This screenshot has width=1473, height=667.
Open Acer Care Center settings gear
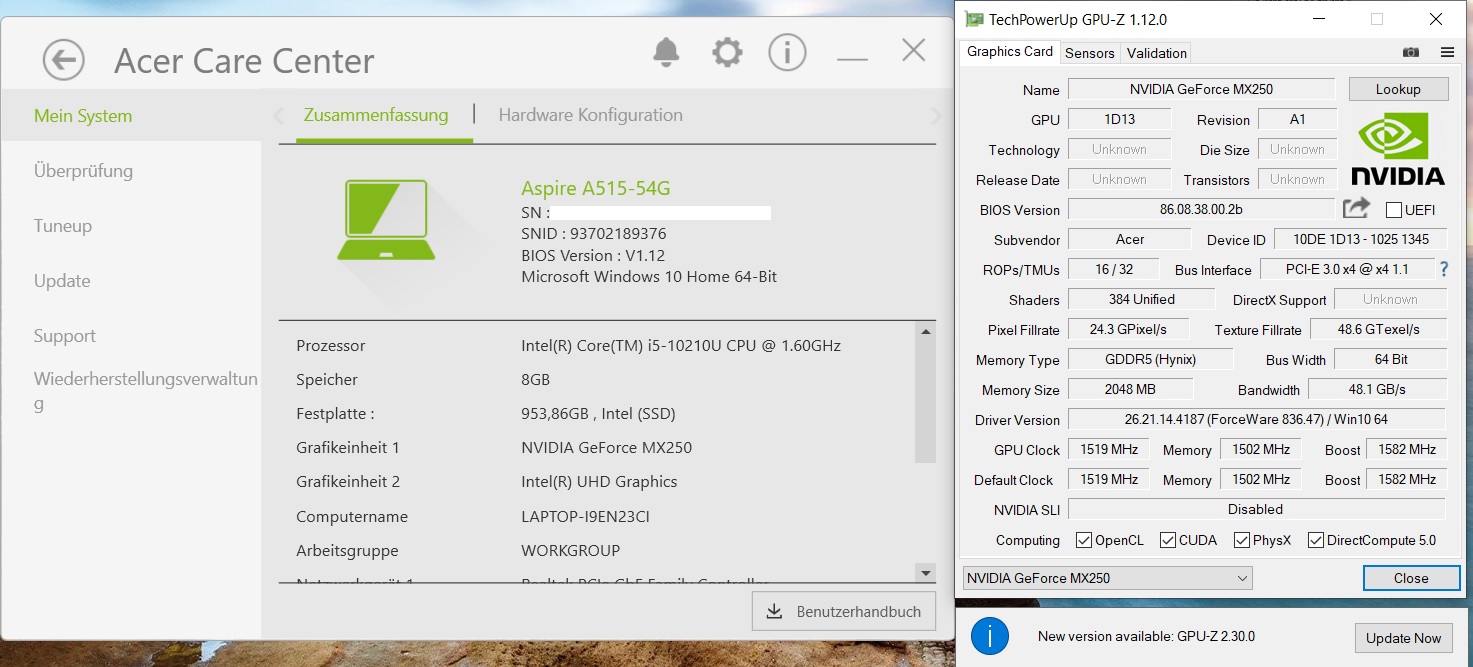(x=727, y=52)
